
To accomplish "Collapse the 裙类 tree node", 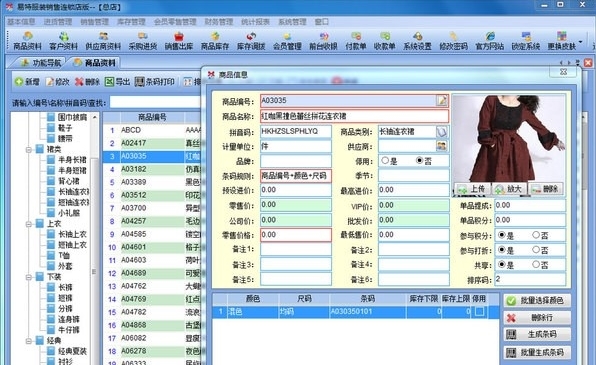I will [29, 149].
